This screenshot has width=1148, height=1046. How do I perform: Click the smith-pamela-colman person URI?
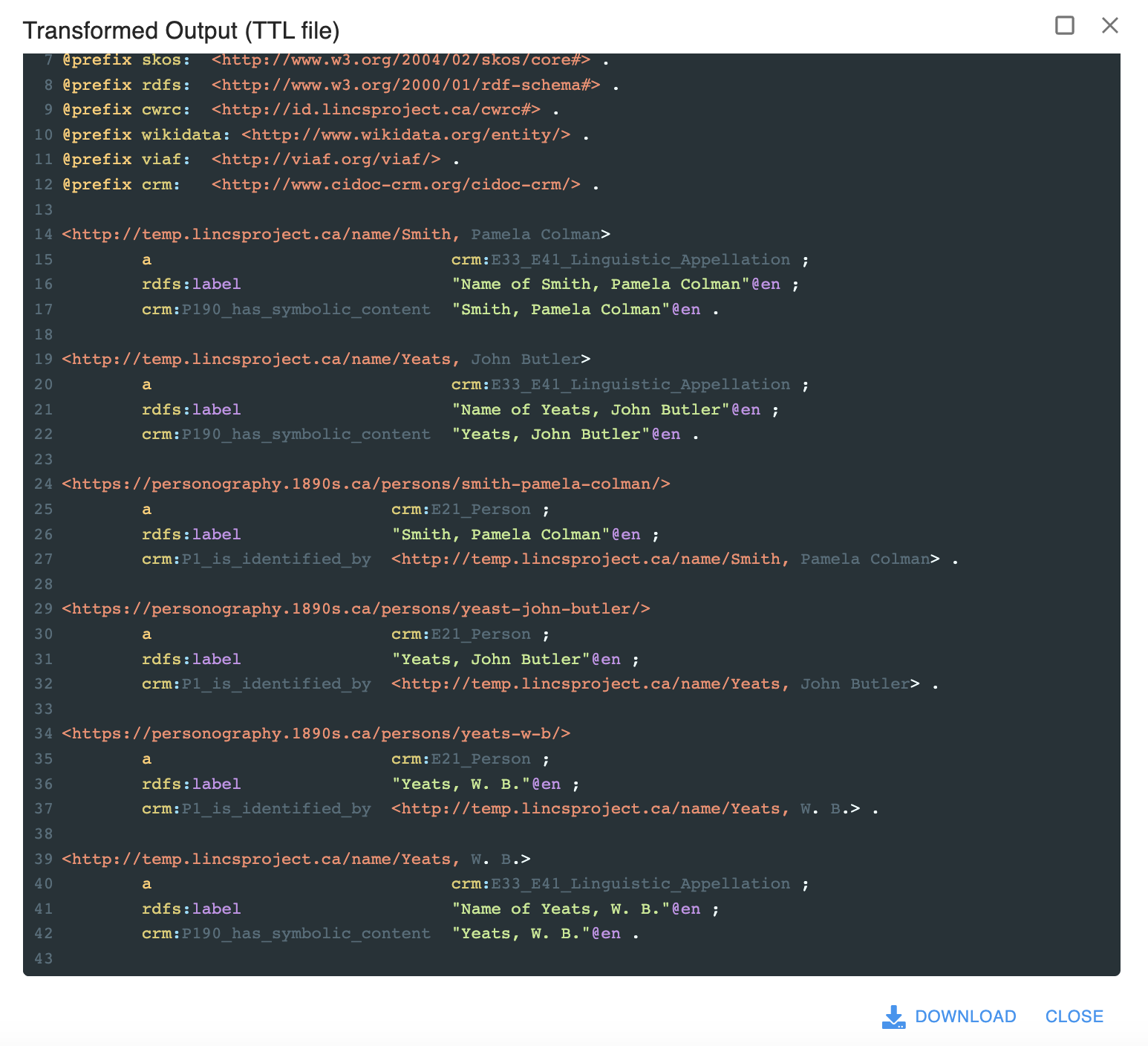tap(366, 484)
